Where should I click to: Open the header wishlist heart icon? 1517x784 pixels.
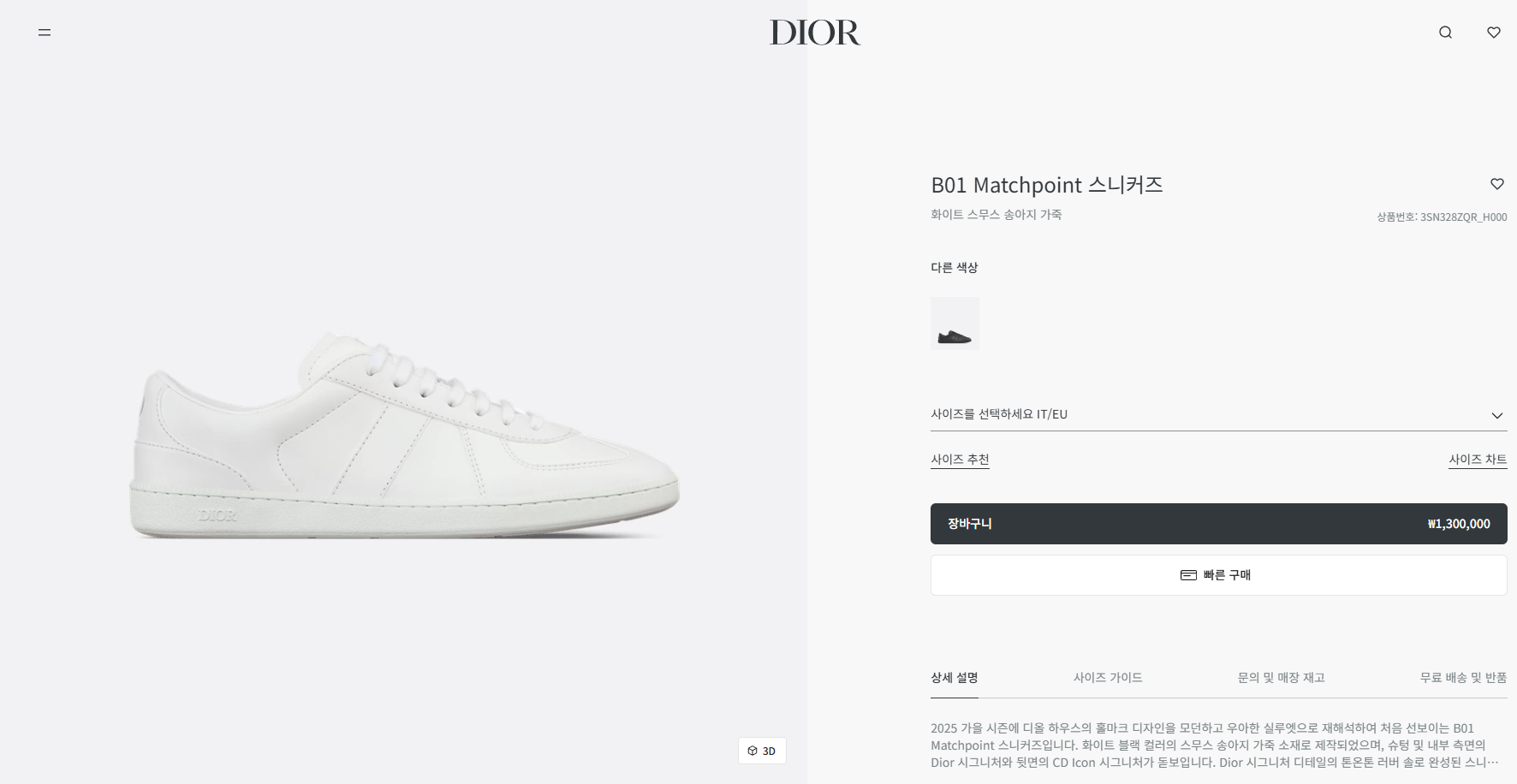point(1494,33)
